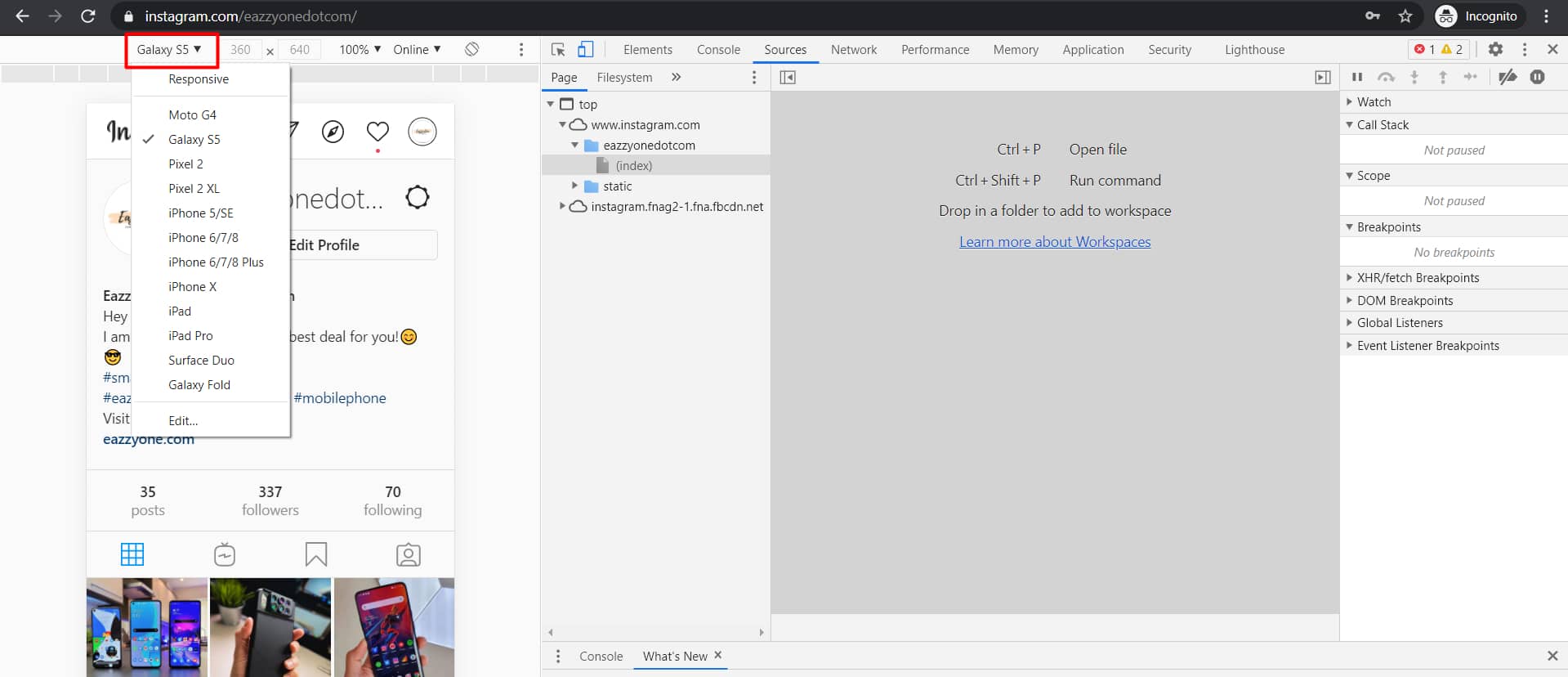Open the profile avatar in Instagram header
Screen dimensions: 1568x677
pos(422,132)
